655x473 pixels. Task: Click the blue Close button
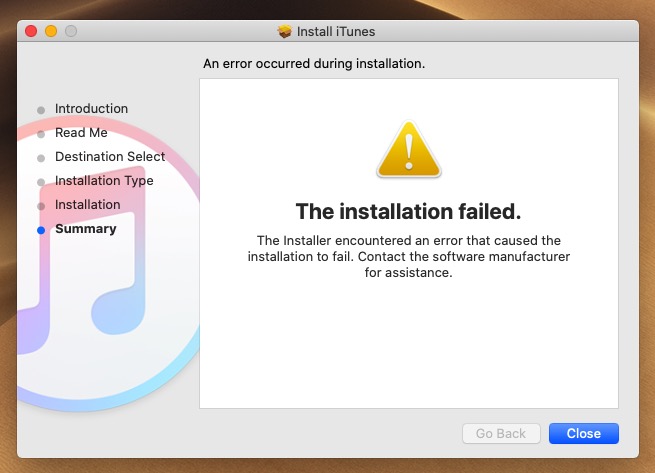pyautogui.click(x=584, y=433)
